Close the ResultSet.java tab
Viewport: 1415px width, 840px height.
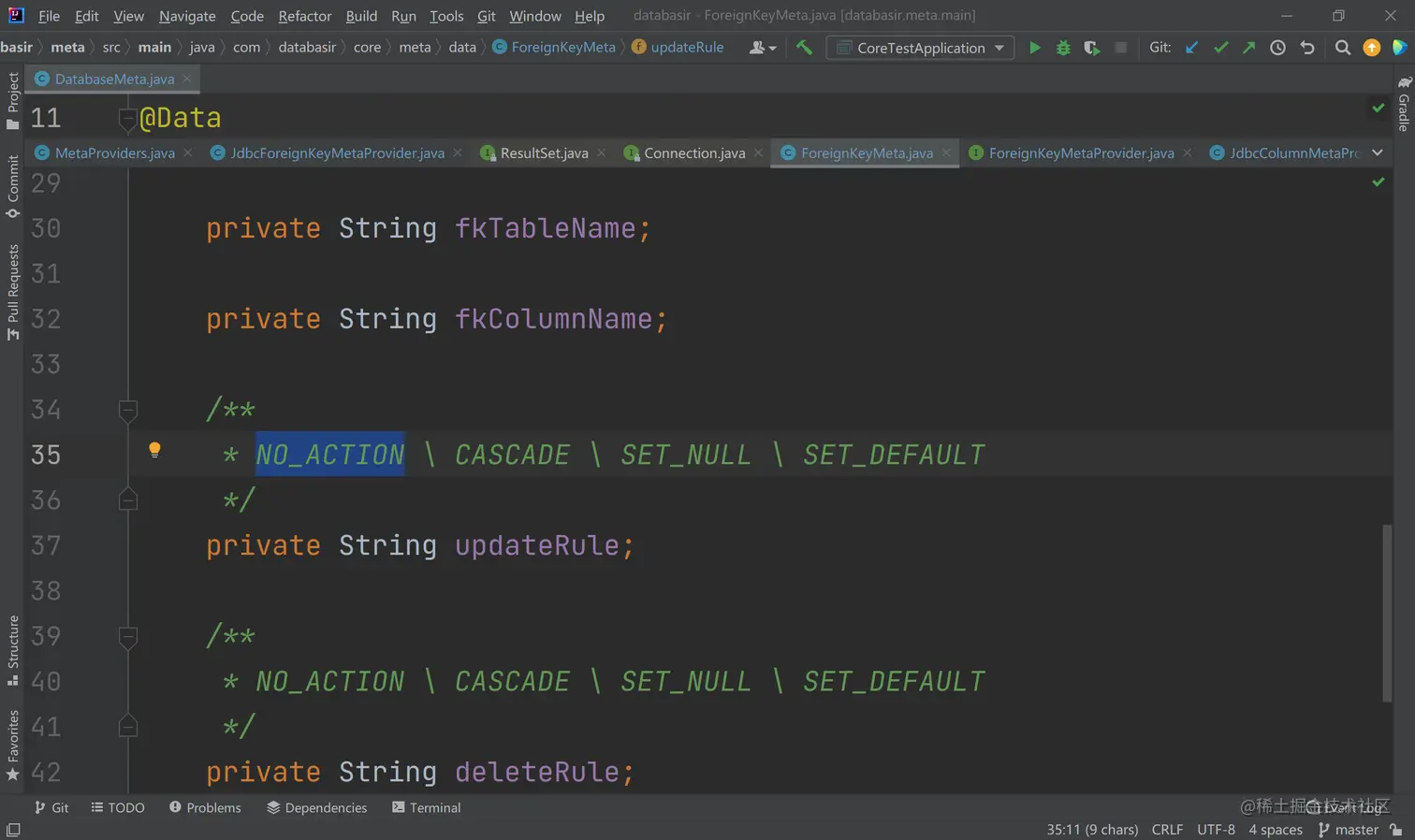click(601, 152)
